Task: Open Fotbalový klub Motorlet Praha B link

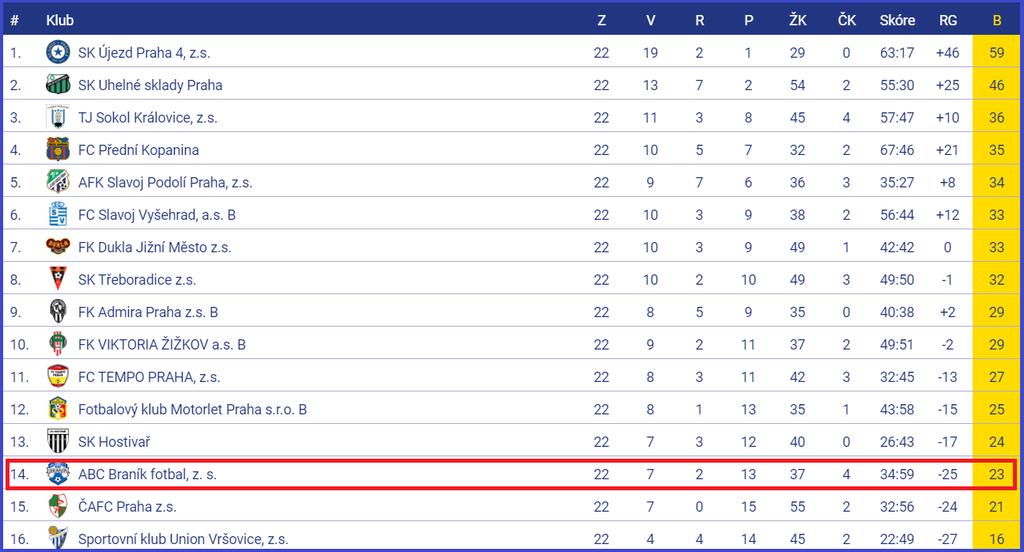Action: pos(193,410)
